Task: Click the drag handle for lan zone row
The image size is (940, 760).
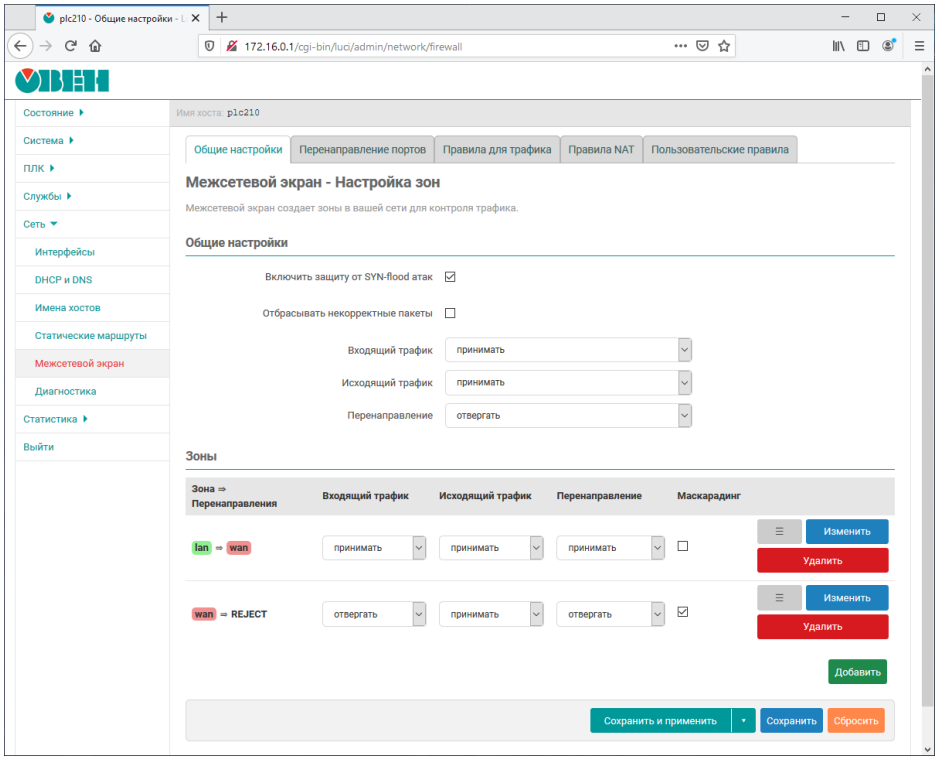Action: tap(780, 532)
